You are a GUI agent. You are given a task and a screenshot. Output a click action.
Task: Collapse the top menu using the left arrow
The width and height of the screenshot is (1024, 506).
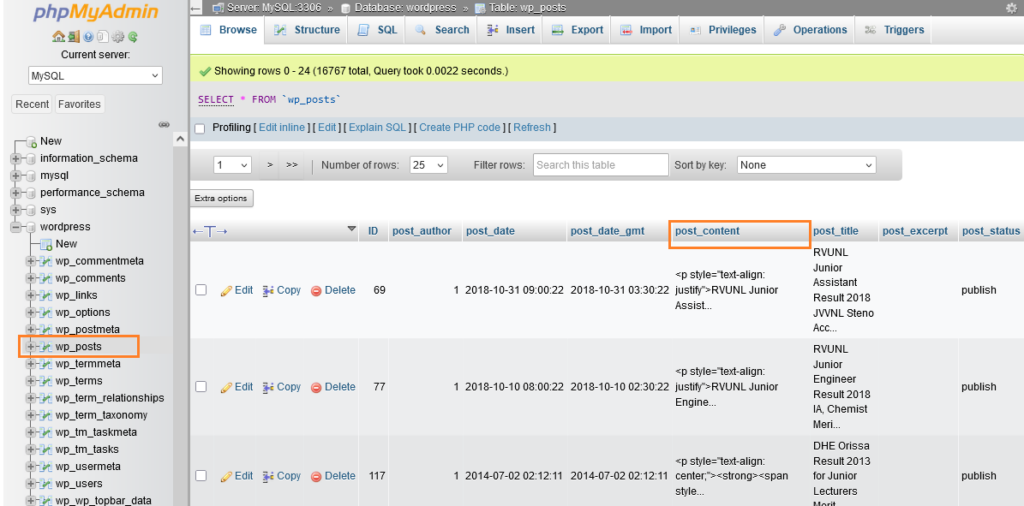196,8
